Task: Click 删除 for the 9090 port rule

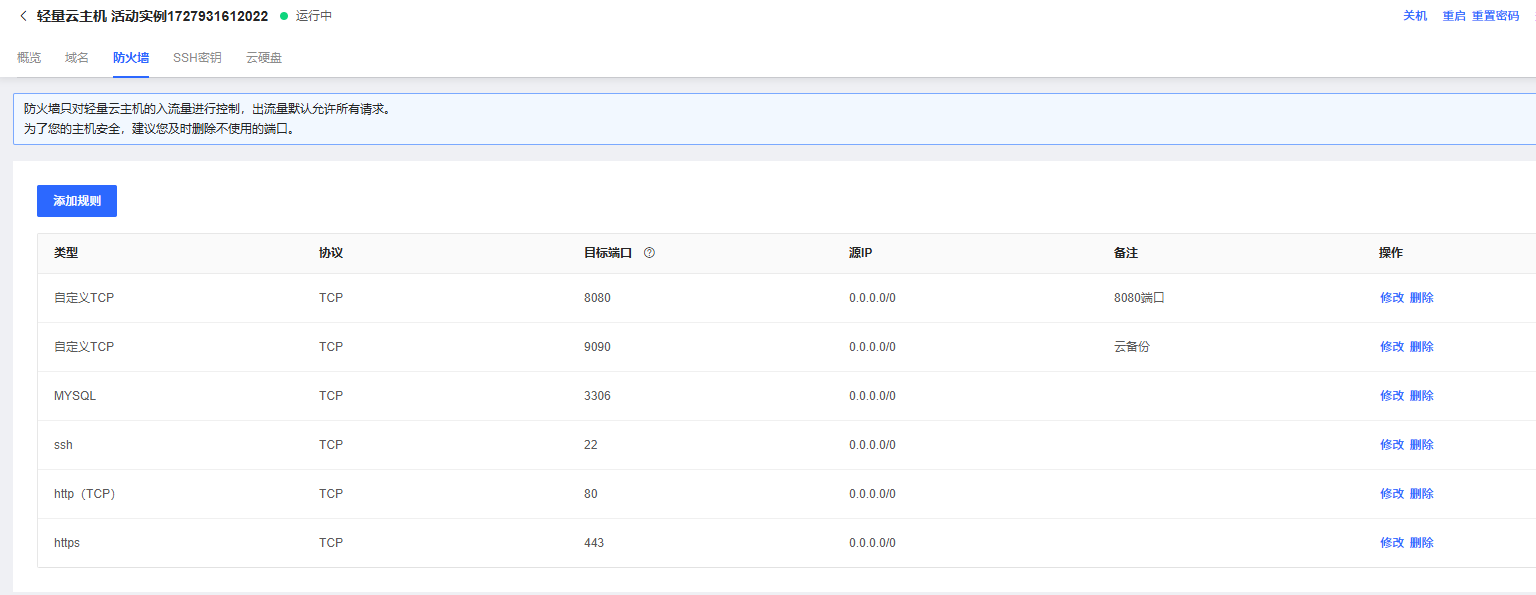Action: [1422, 347]
